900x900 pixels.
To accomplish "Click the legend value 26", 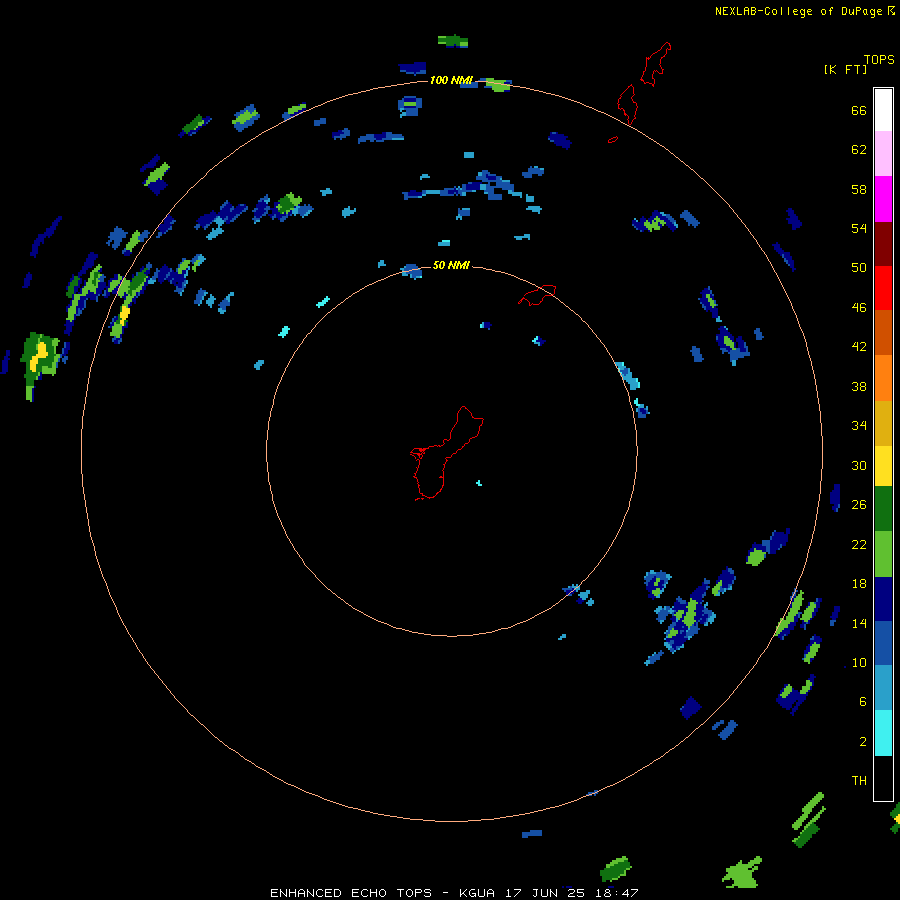I will pos(859,505).
